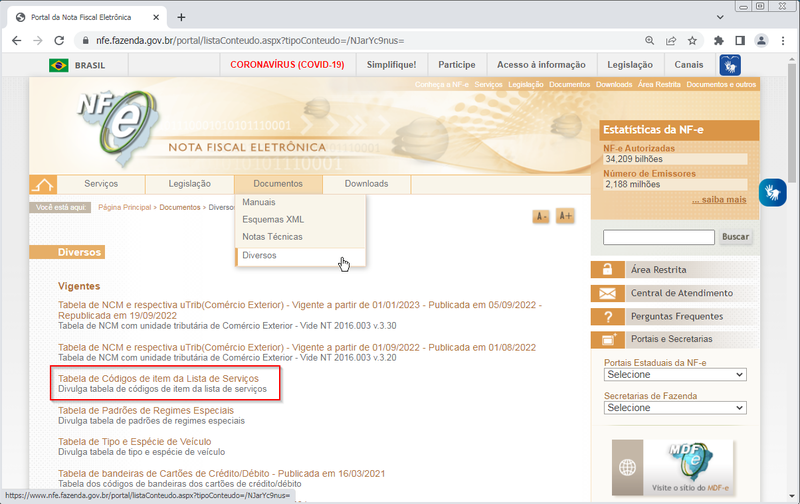This screenshot has width=800, height=504.
Task: Open a new browser tab
Action: click(x=181, y=17)
